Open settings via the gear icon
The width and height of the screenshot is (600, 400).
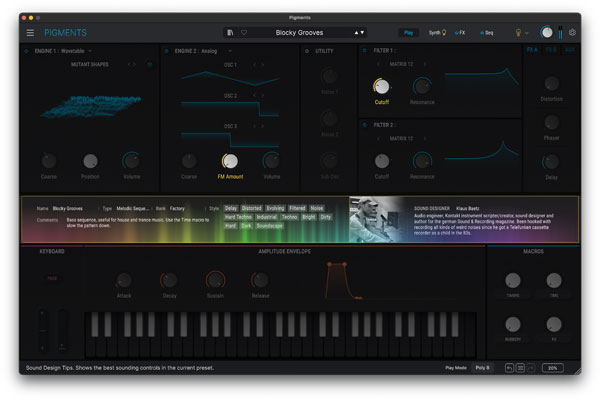pos(572,33)
